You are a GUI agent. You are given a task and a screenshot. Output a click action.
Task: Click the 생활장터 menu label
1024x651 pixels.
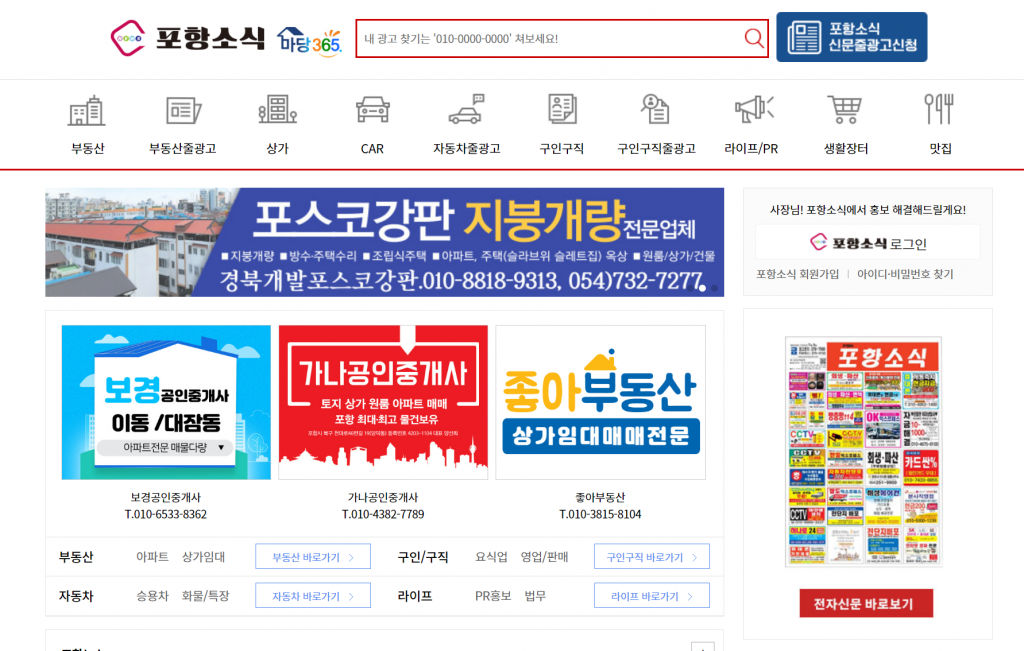click(x=846, y=148)
